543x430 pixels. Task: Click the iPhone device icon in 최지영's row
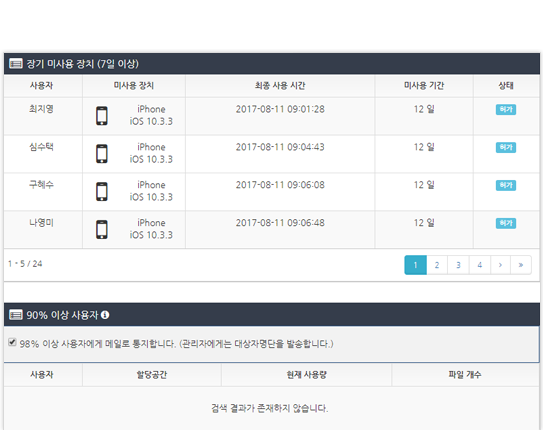(102, 116)
